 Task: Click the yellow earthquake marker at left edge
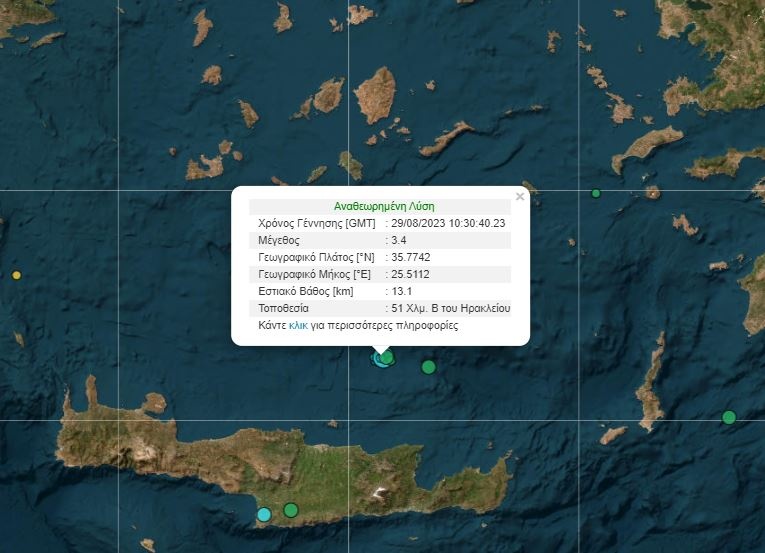(x=16, y=275)
